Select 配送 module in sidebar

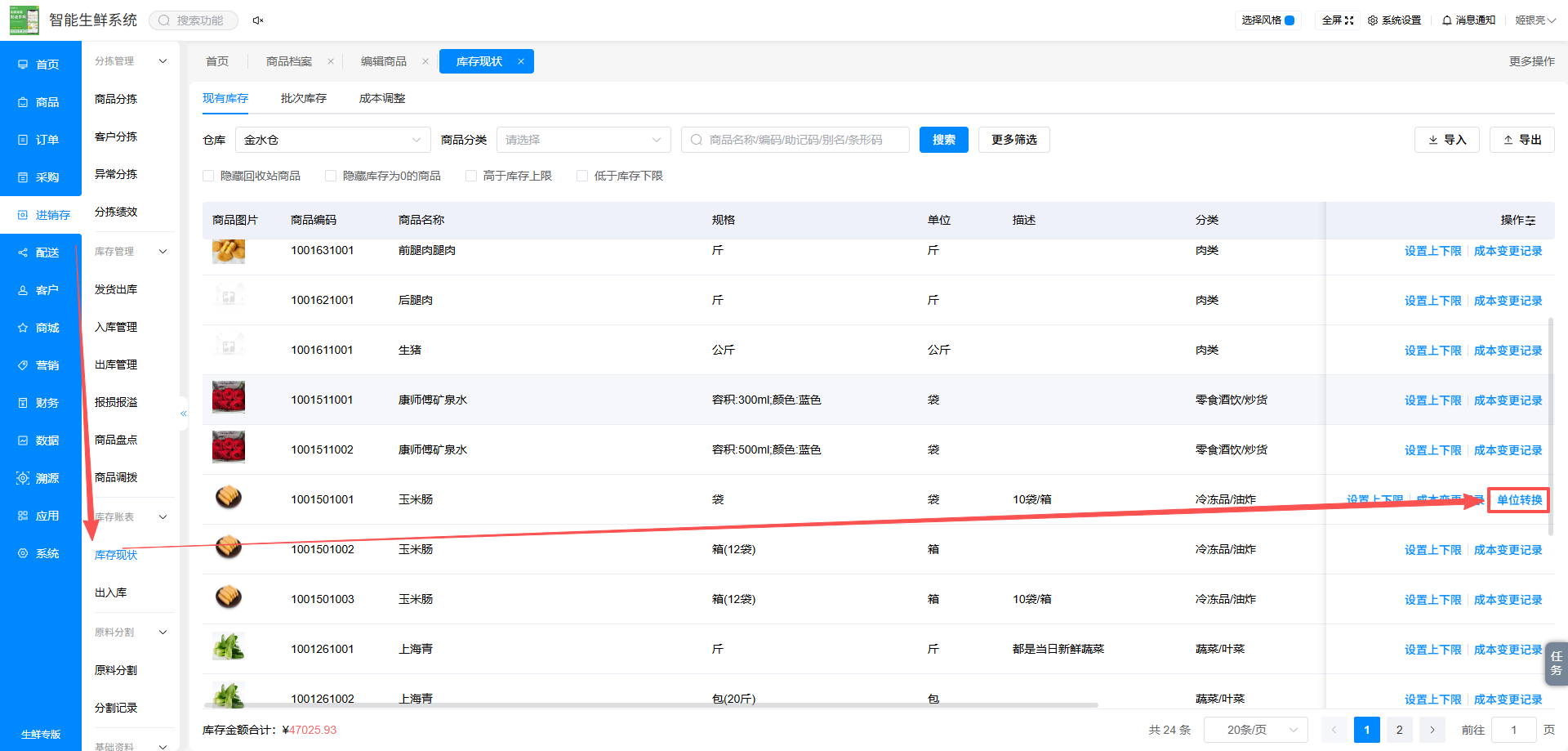click(x=40, y=253)
